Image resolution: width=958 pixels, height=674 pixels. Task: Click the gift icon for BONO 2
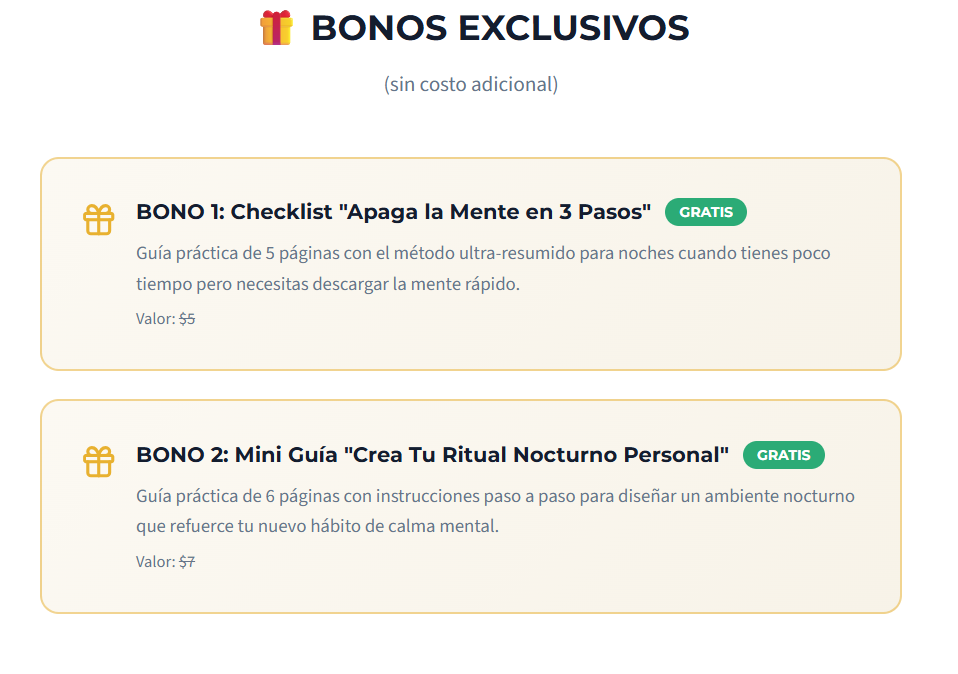click(x=98, y=461)
